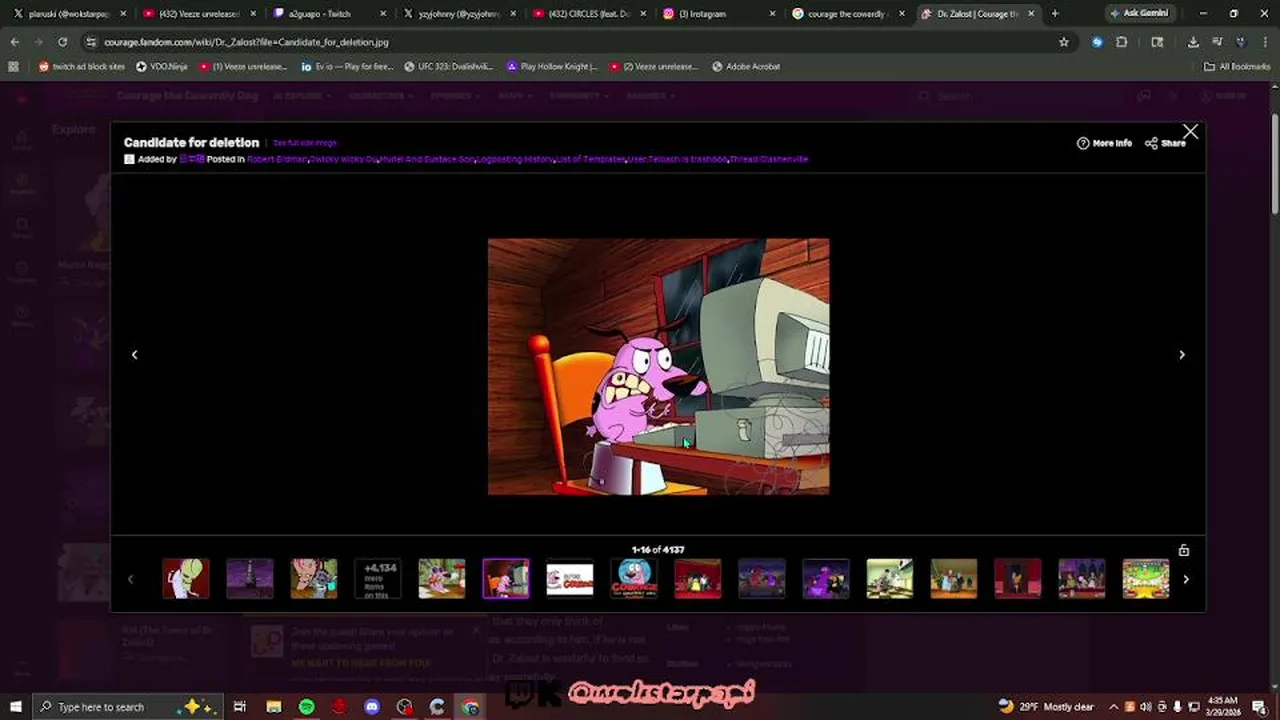This screenshot has height=720, width=1280.
Task: Click the Windows taskbar search box
Action: 126,706
